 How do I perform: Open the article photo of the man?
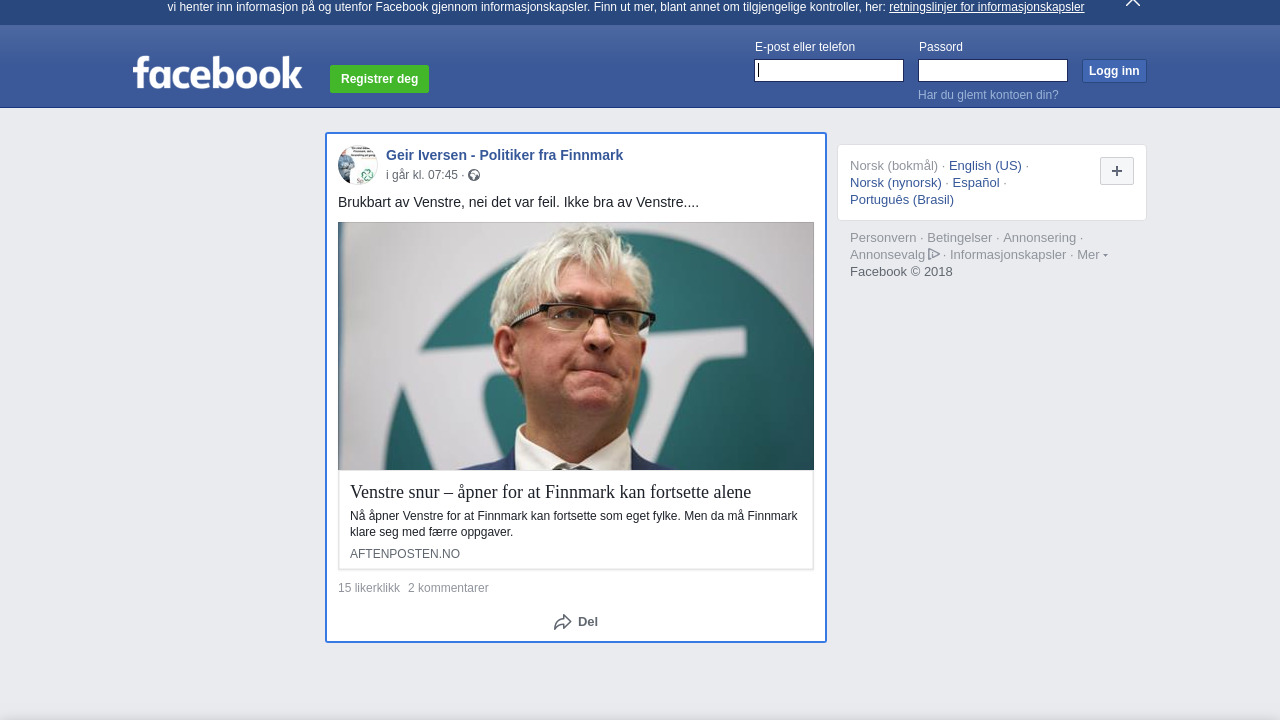pos(576,346)
